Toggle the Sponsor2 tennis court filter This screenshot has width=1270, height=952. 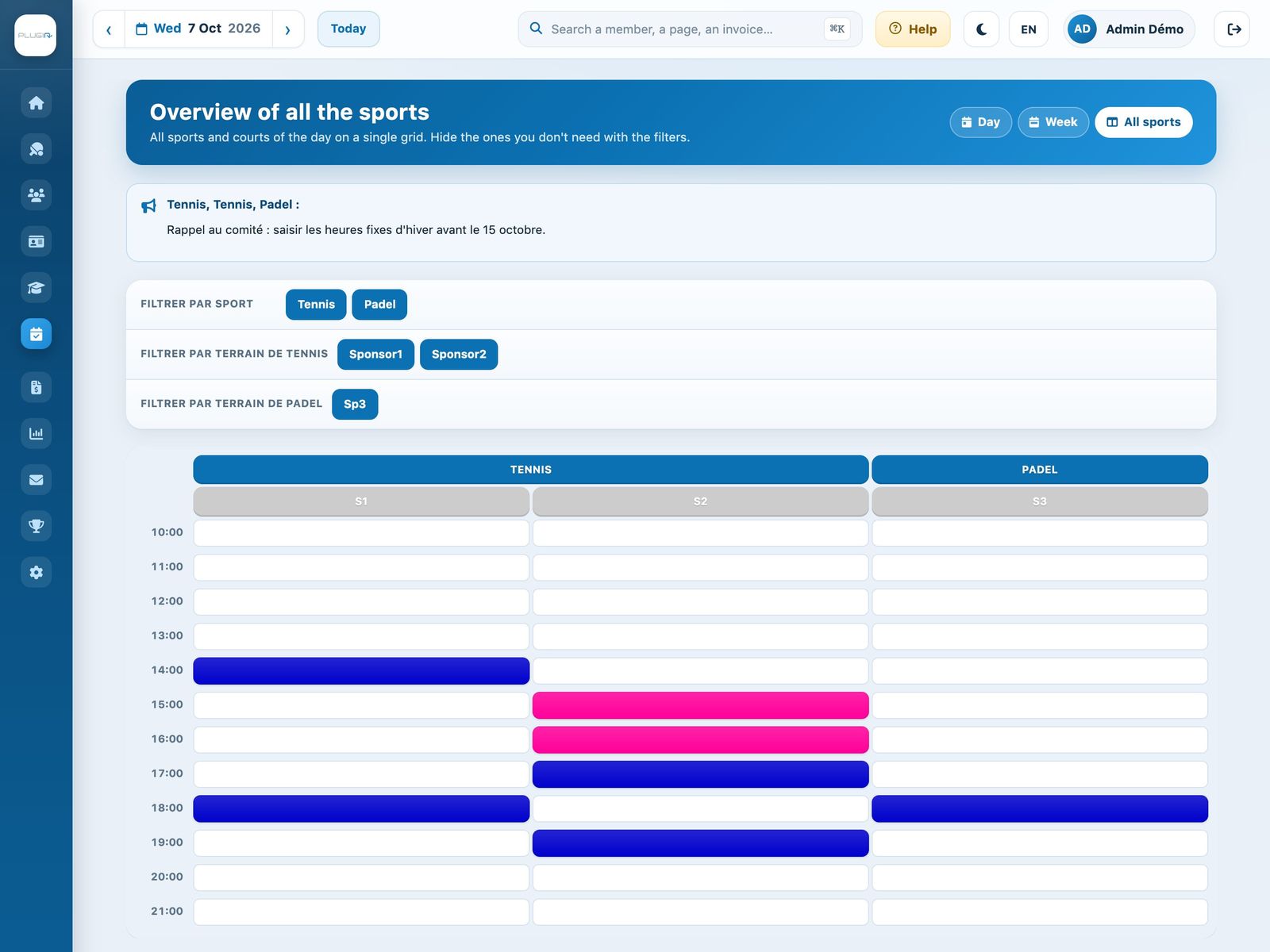(459, 355)
